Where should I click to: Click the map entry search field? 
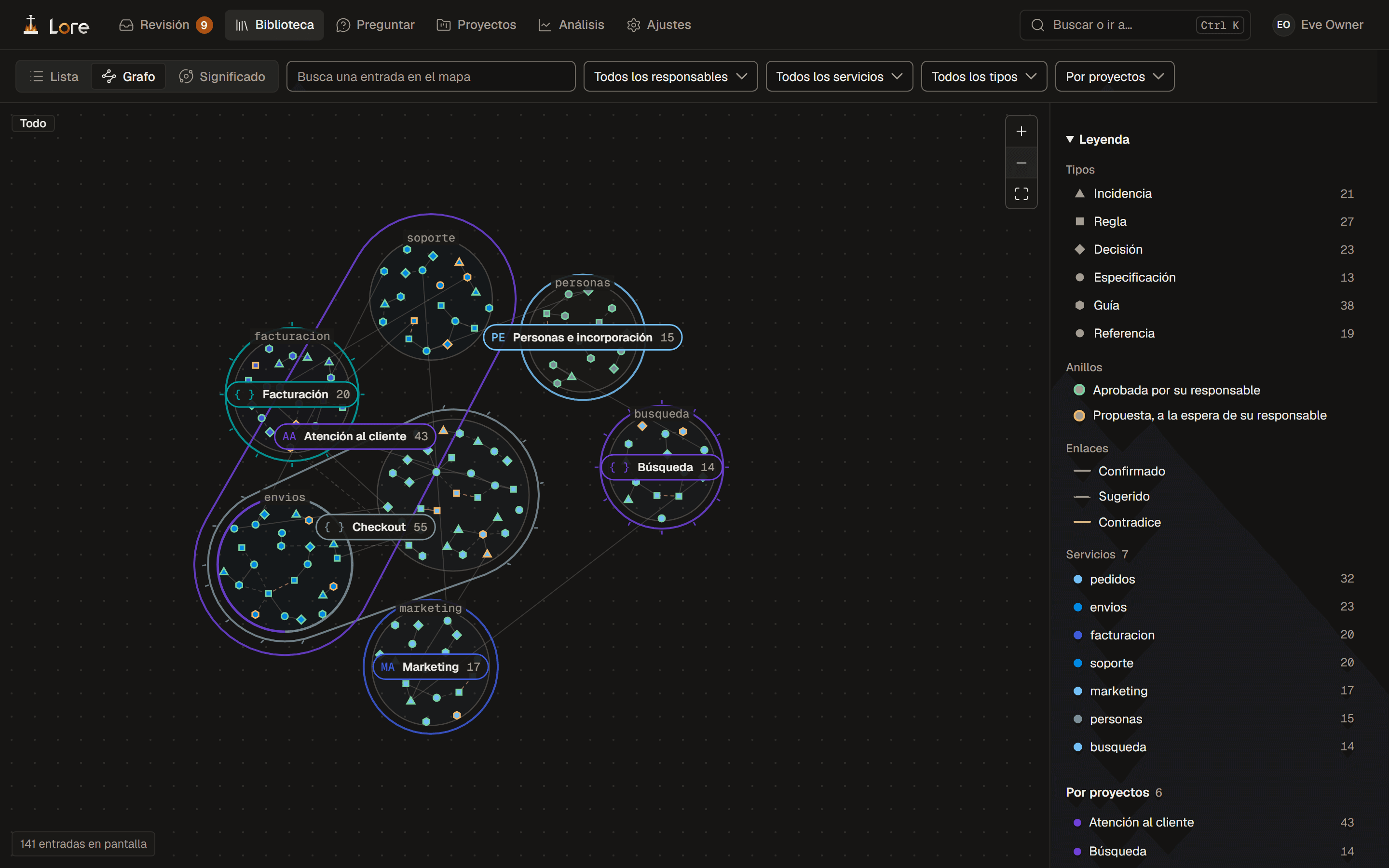[x=431, y=76]
